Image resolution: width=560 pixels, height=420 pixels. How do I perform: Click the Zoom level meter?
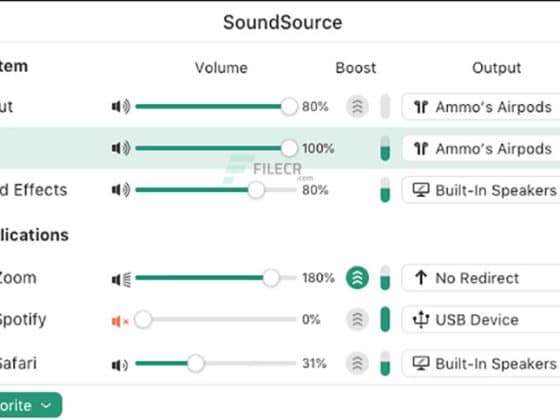click(385, 278)
